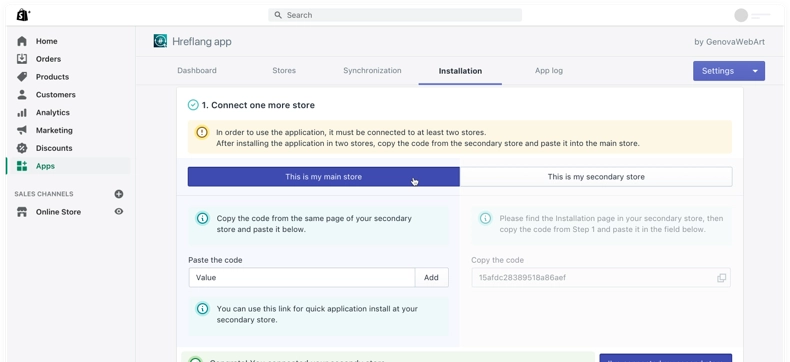The image size is (790, 362).
Task: Switch to the Stores tab
Action: pyautogui.click(x=284, y=70)
